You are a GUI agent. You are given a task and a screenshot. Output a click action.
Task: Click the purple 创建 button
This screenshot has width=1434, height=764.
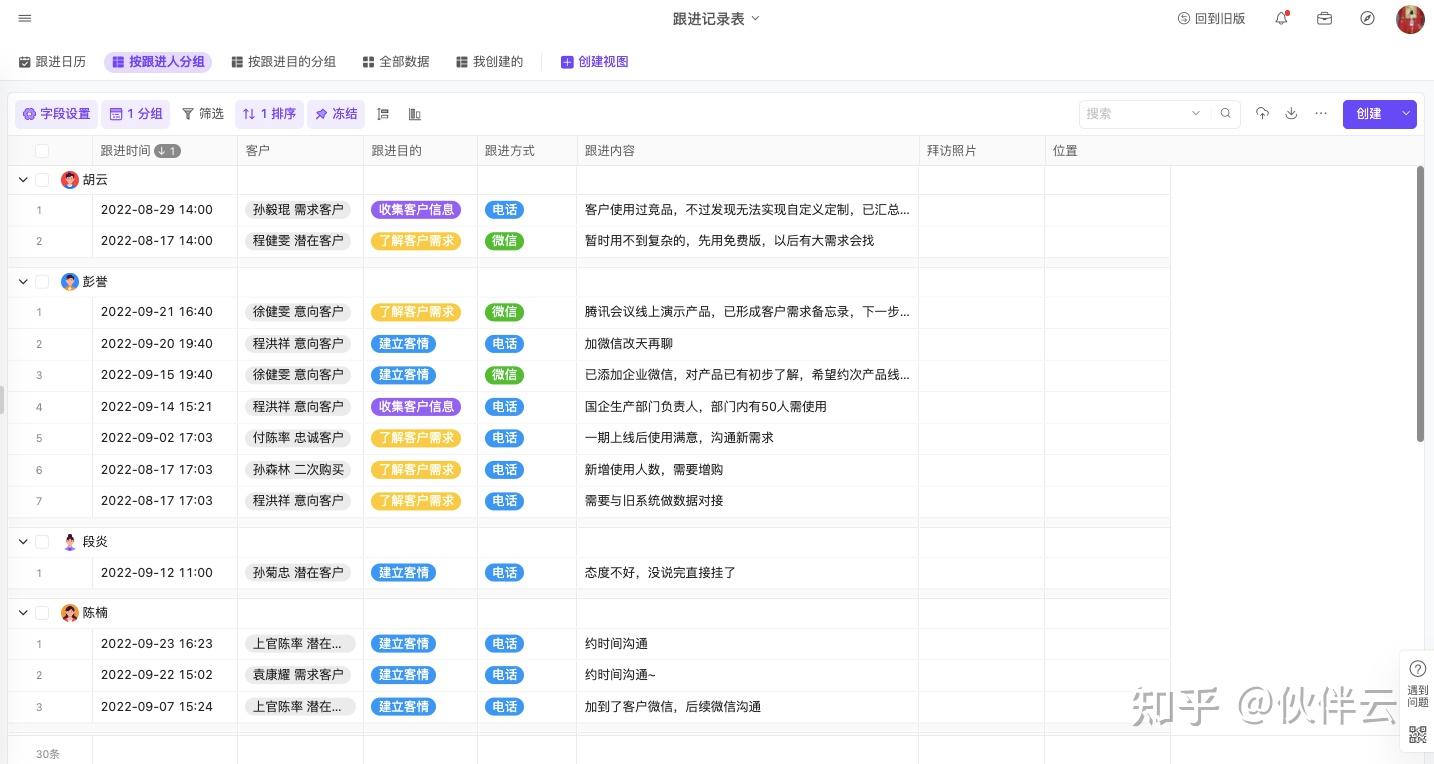tap(1369, 114)
